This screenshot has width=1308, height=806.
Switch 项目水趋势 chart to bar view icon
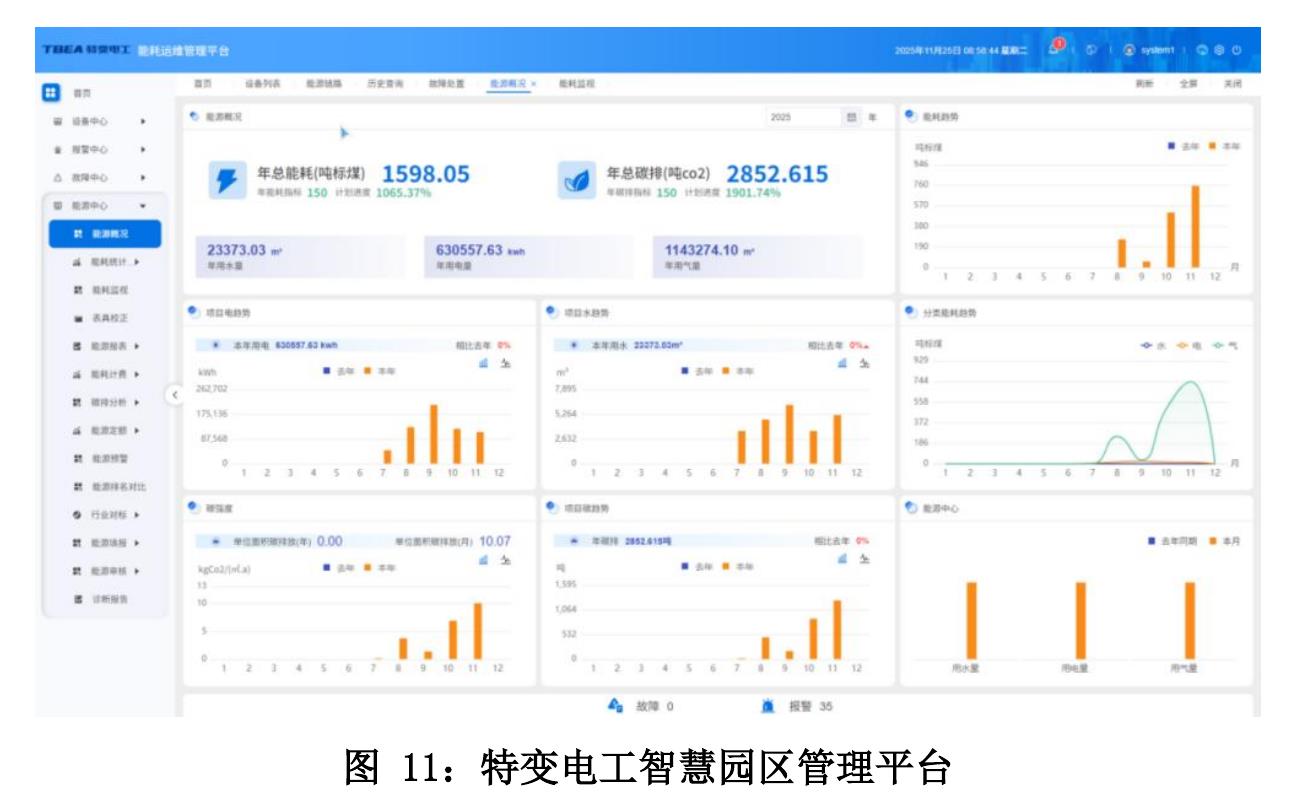(842, 363)
